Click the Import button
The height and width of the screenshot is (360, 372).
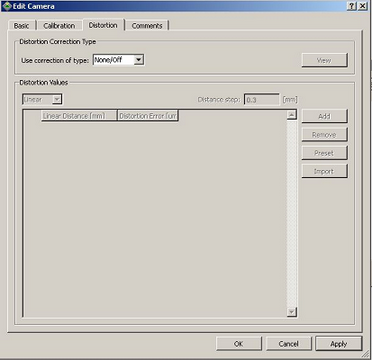(x=324, y=171)
